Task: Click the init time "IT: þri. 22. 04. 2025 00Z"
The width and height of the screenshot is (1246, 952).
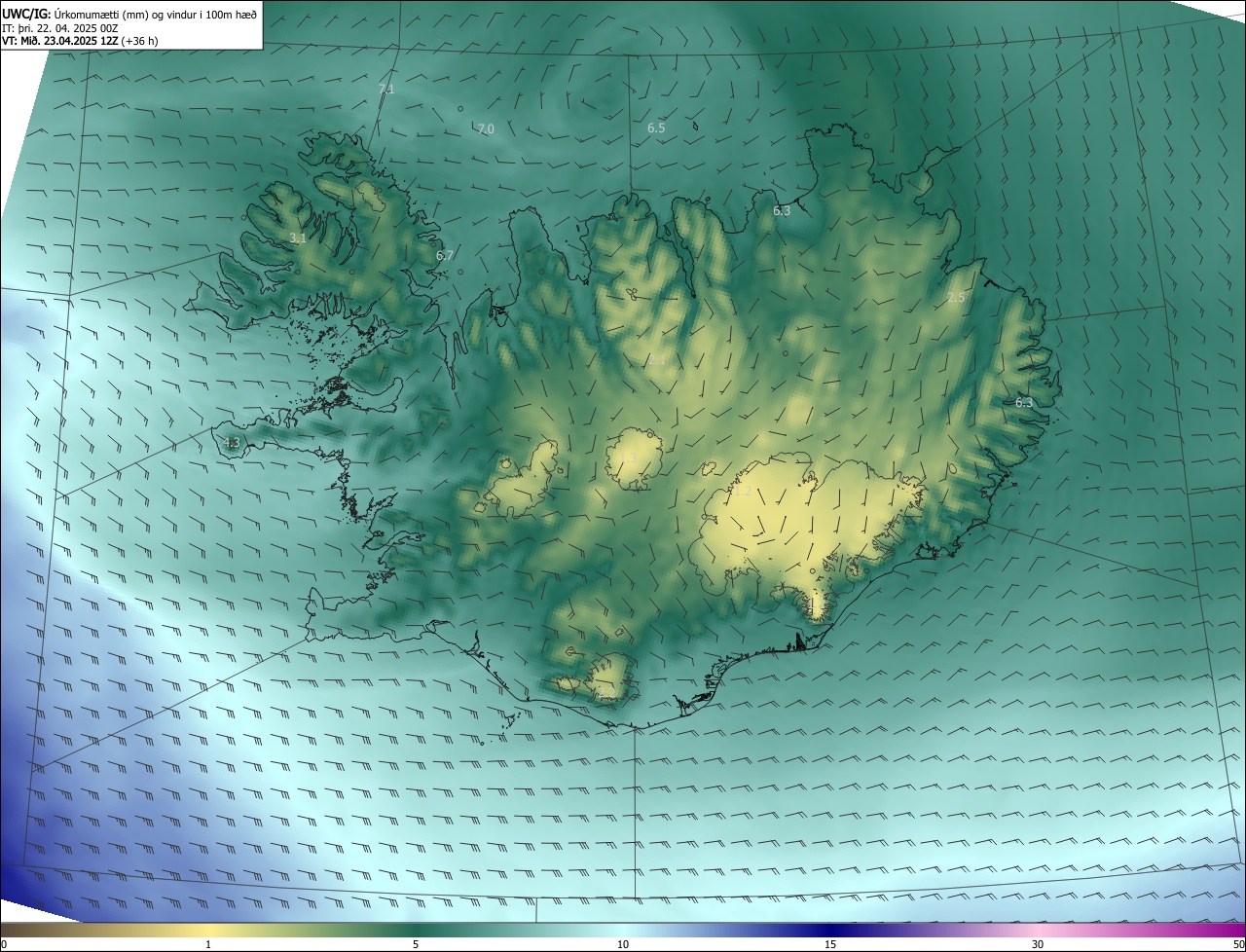Action: 60,27
